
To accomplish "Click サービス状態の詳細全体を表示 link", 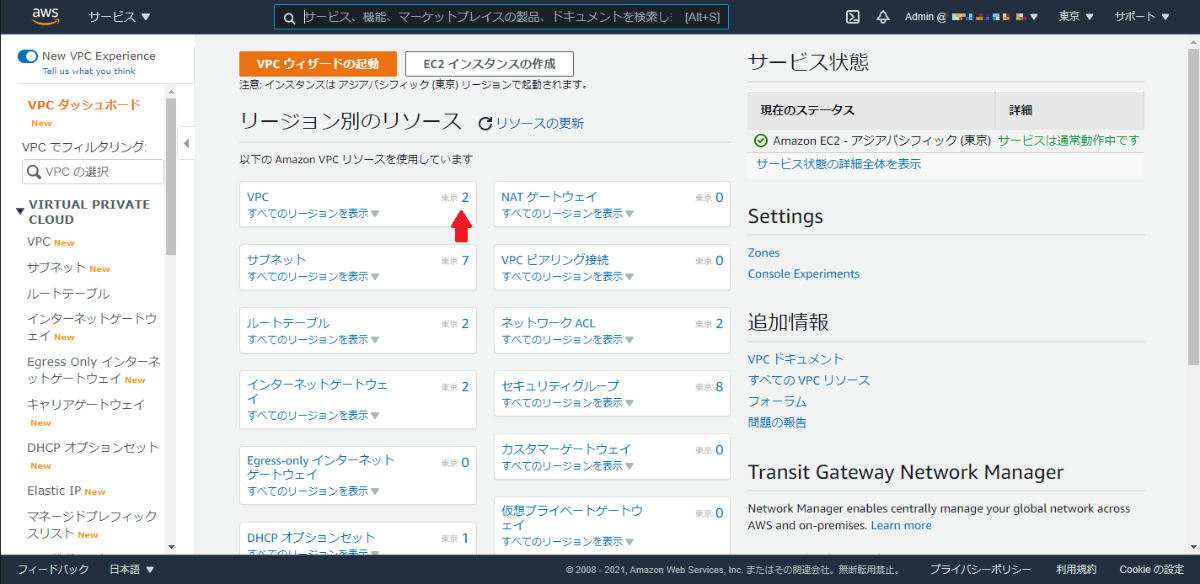I will tap(838, 164).
